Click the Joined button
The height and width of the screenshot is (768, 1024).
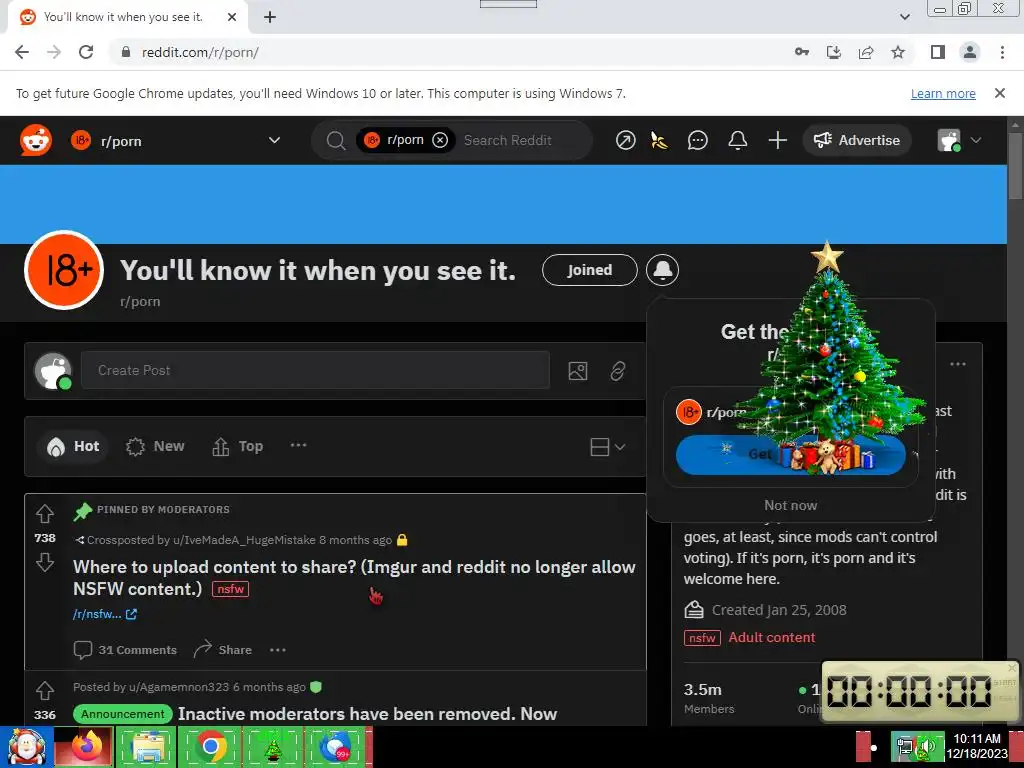[x=590, y=270]
